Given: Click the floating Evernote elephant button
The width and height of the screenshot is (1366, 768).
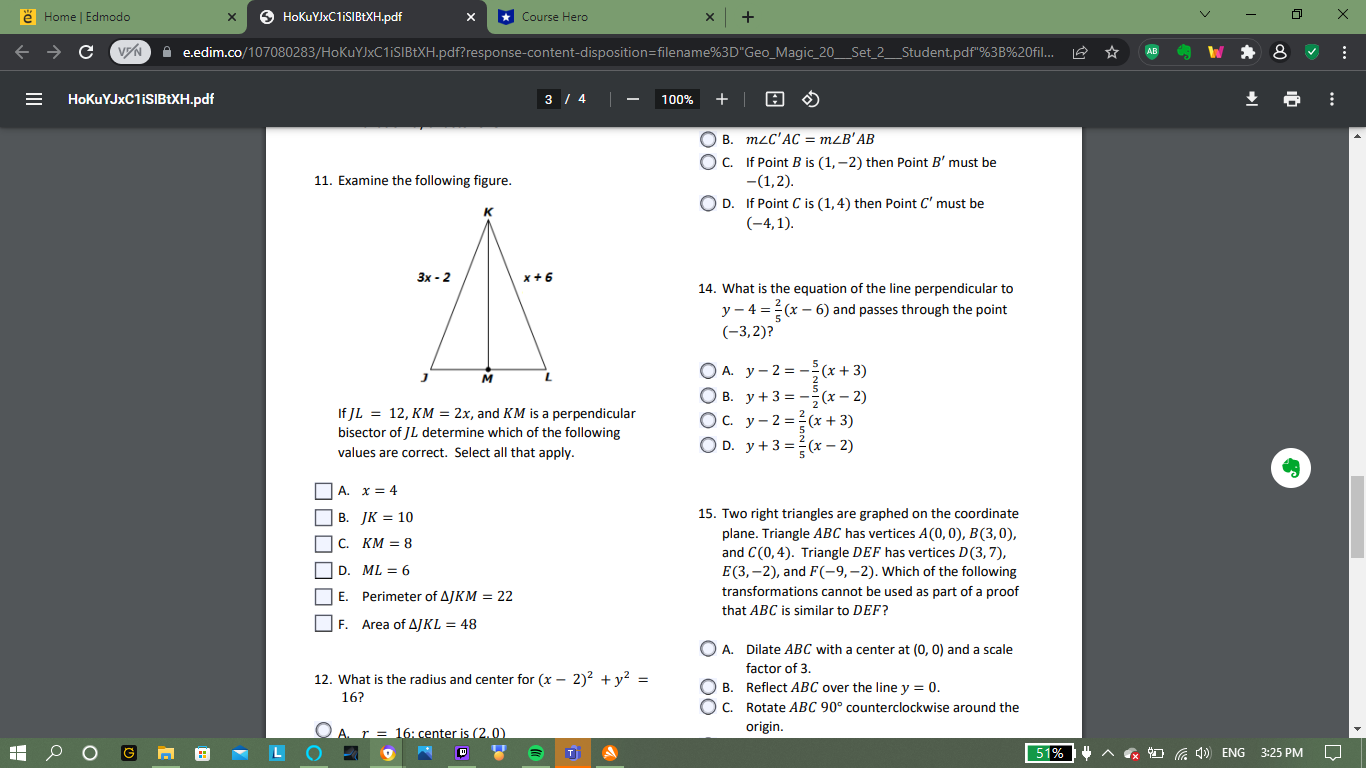Looking at the screenshot, I should (1291, 468).
